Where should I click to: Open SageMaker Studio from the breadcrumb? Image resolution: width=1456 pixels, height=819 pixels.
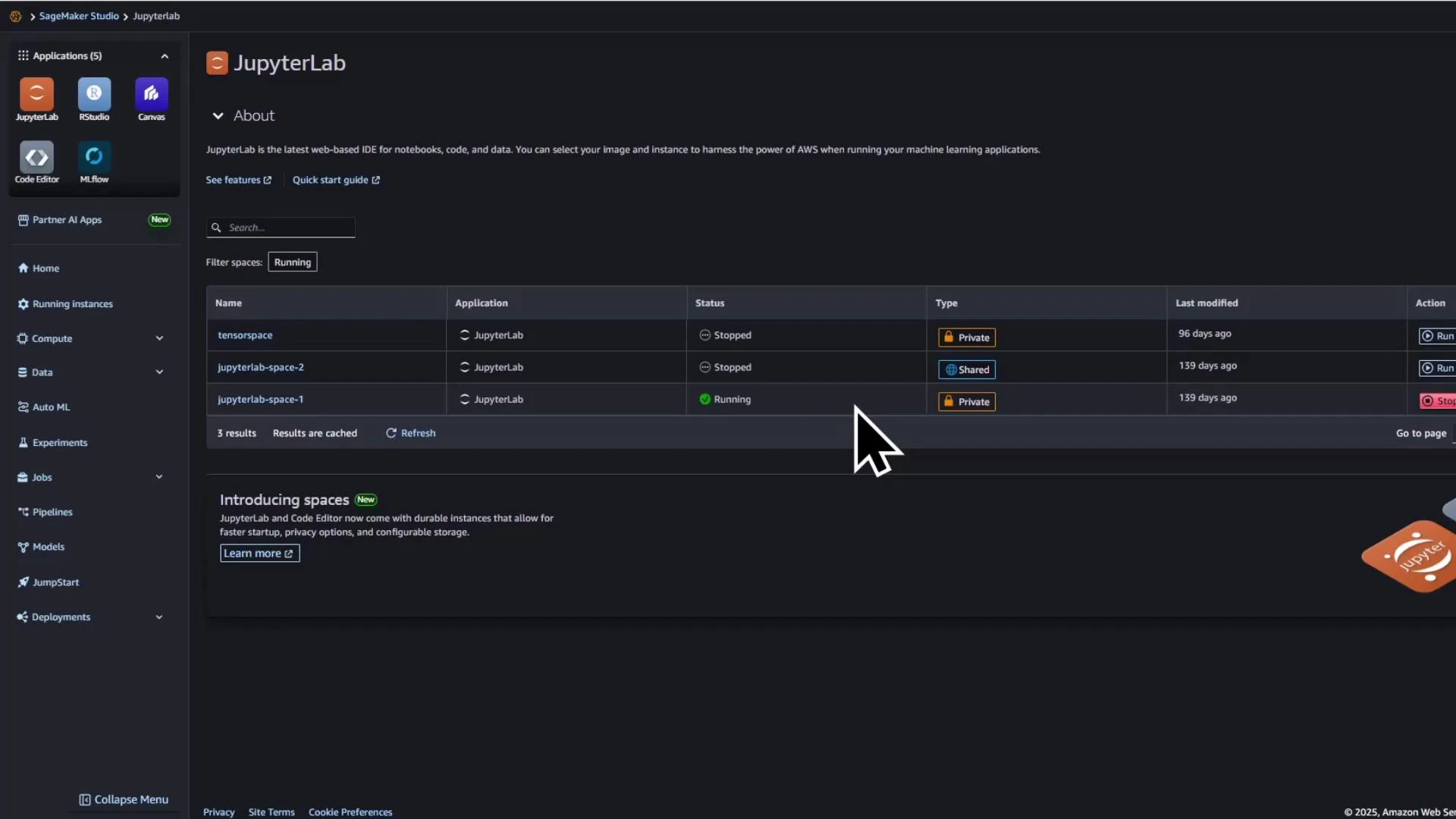point(79,15)
